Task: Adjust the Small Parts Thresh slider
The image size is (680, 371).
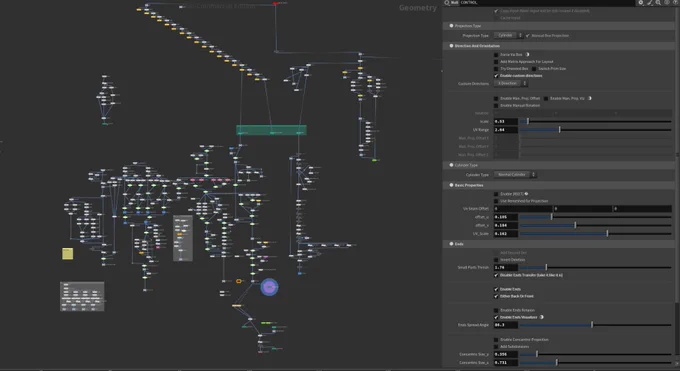Action: click(x=596, y=267)
